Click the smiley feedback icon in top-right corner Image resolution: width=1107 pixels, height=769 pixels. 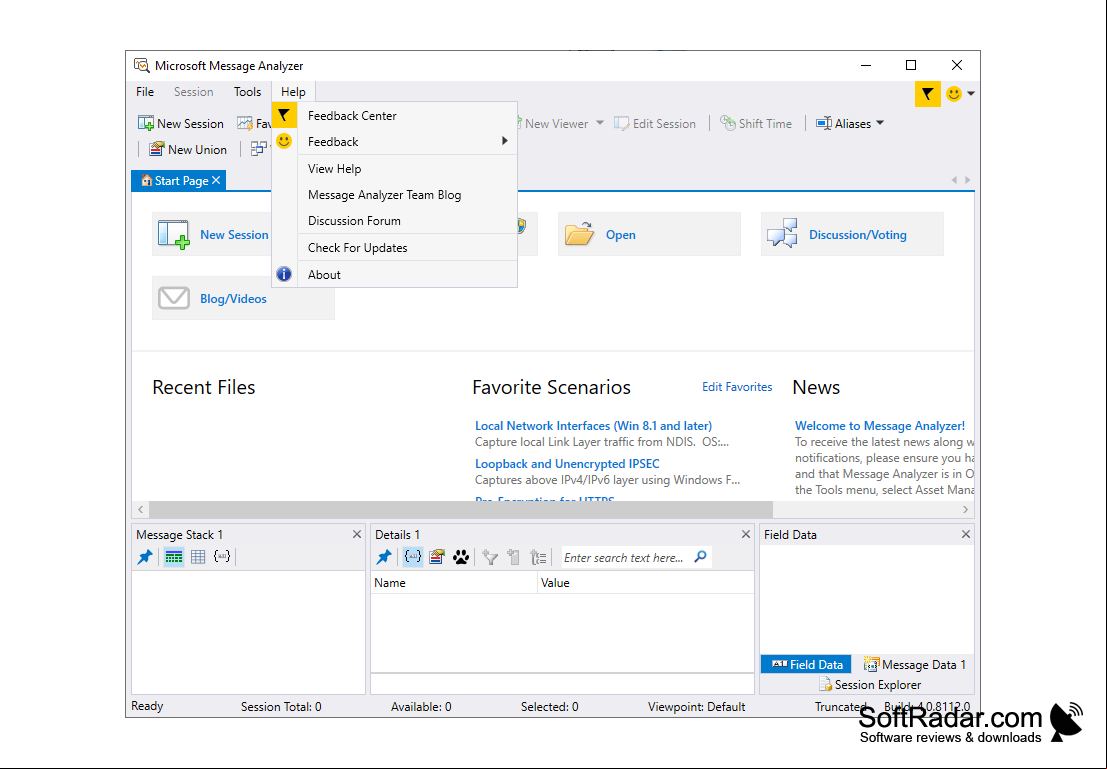click(x=954, y=94)
